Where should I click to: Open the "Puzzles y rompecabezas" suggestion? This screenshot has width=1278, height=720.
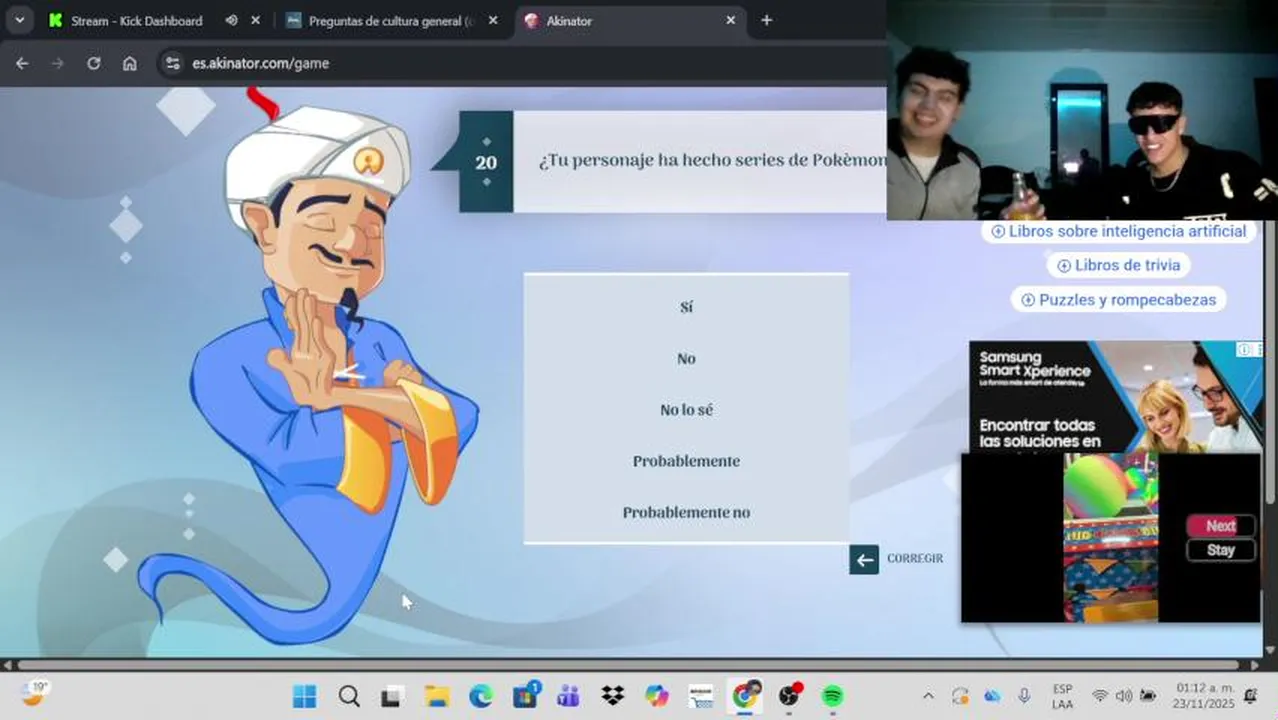(1119, 299)
